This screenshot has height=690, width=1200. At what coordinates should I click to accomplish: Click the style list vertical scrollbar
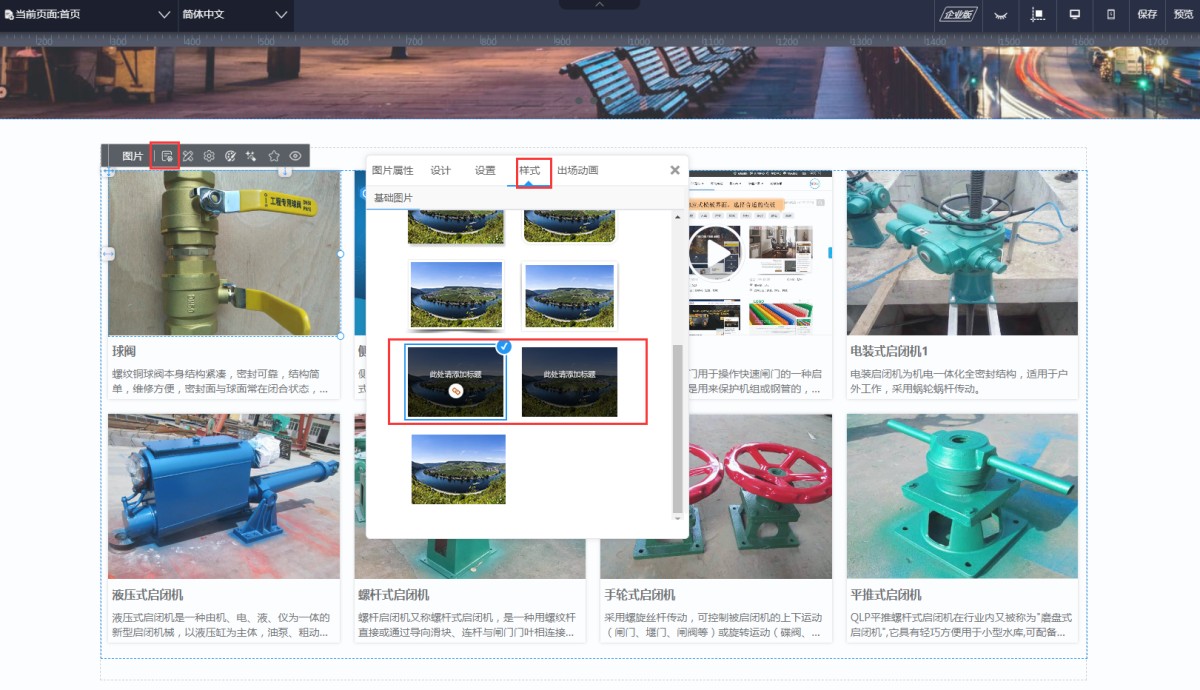tap(678, 428)
